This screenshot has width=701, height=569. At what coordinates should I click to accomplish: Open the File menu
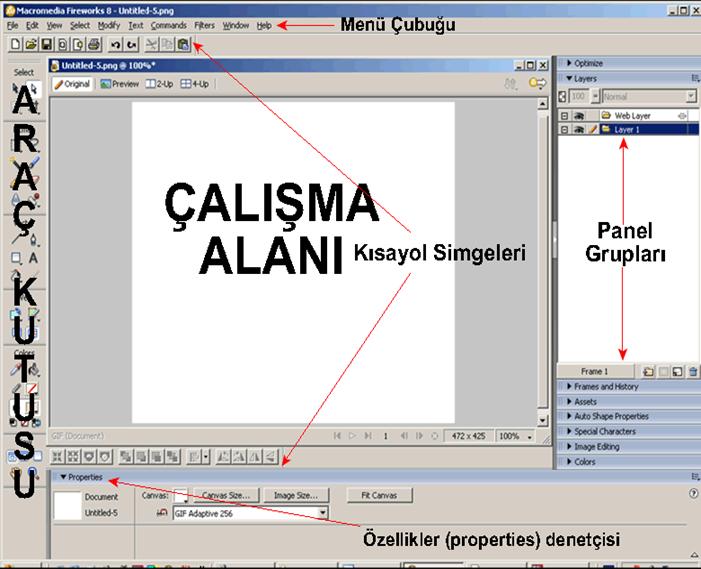point(13,25)
